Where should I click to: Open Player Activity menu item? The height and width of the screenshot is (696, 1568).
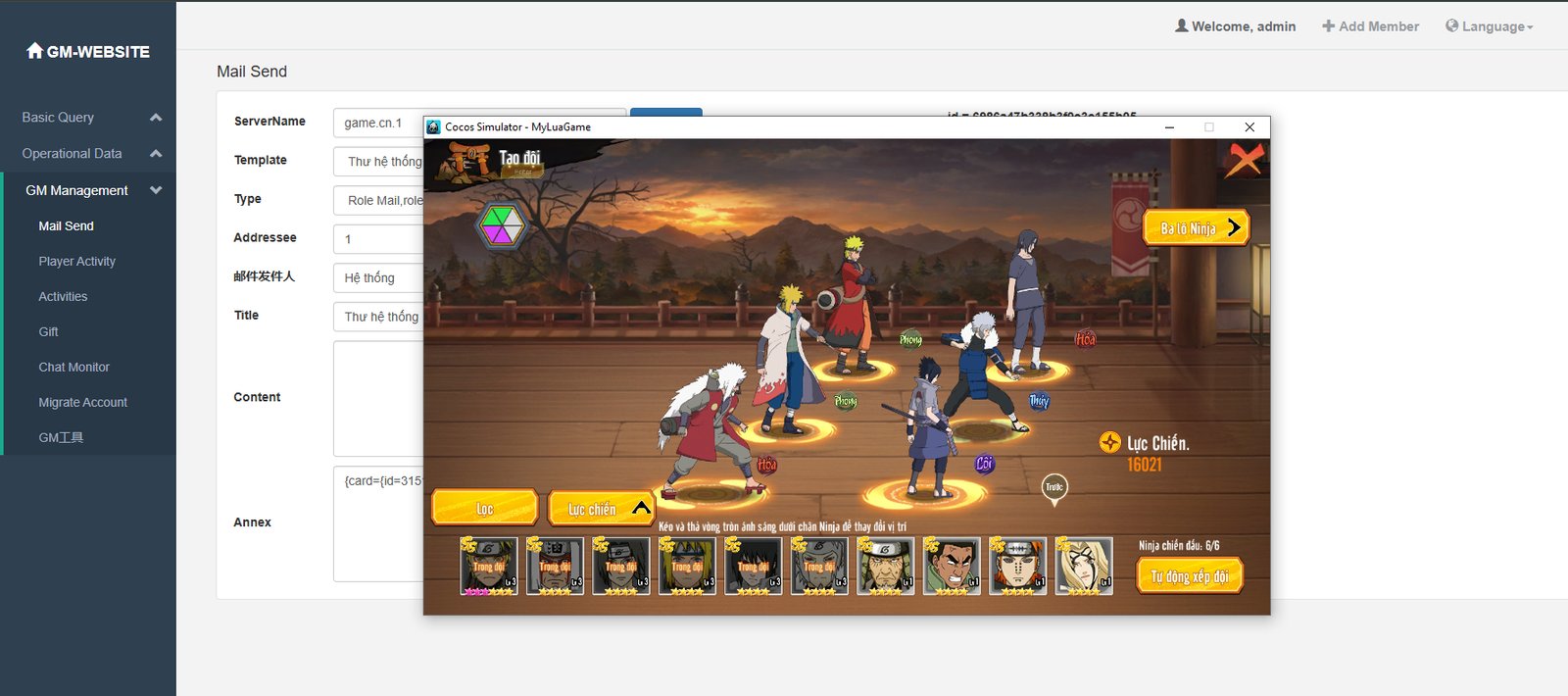(x=77, y=262)
